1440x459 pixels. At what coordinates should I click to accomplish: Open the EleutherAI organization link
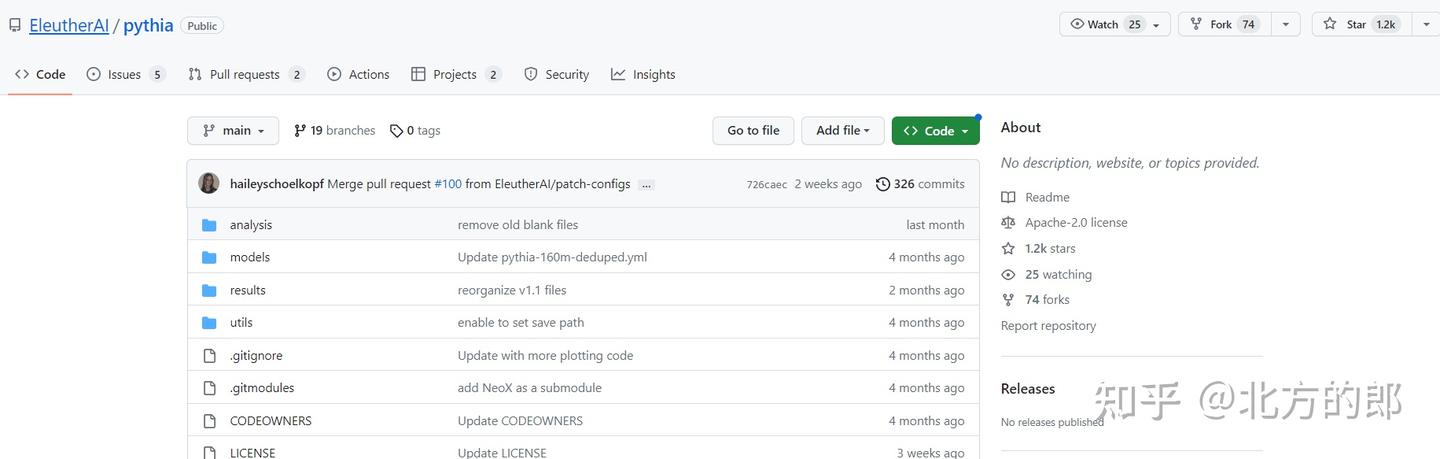tap(69, 26)
